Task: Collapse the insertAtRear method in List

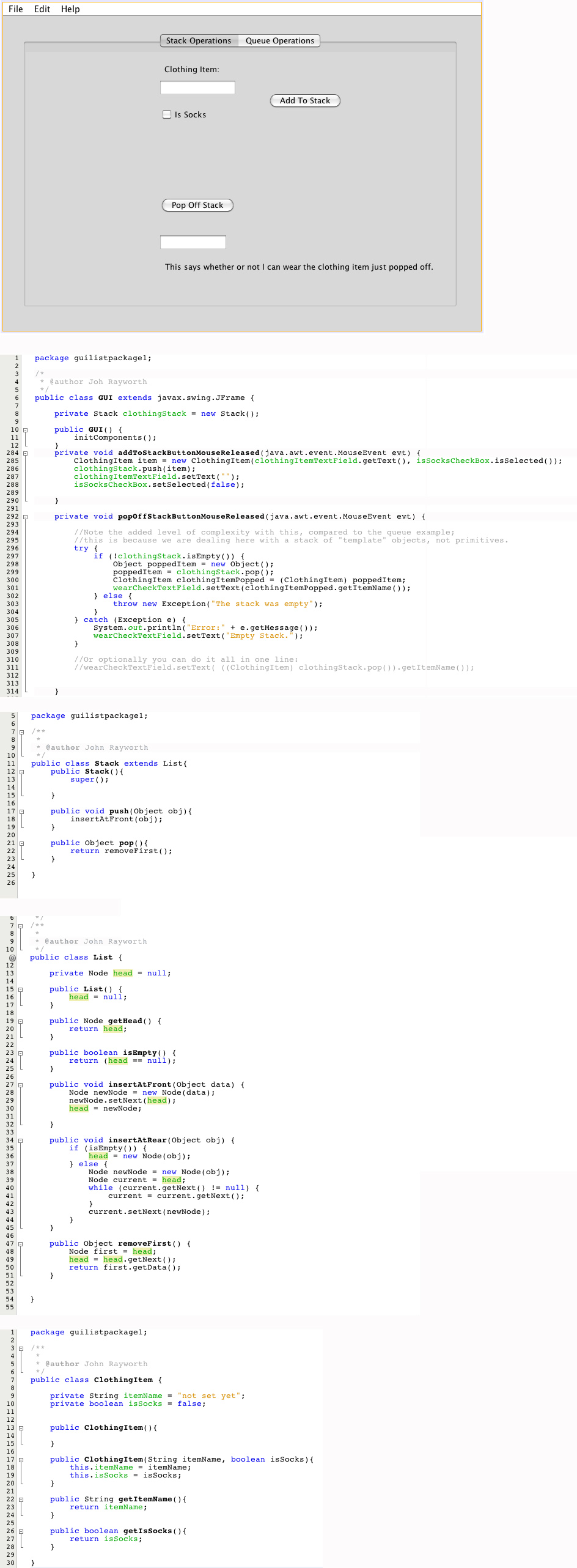Action: (20, 1141)
